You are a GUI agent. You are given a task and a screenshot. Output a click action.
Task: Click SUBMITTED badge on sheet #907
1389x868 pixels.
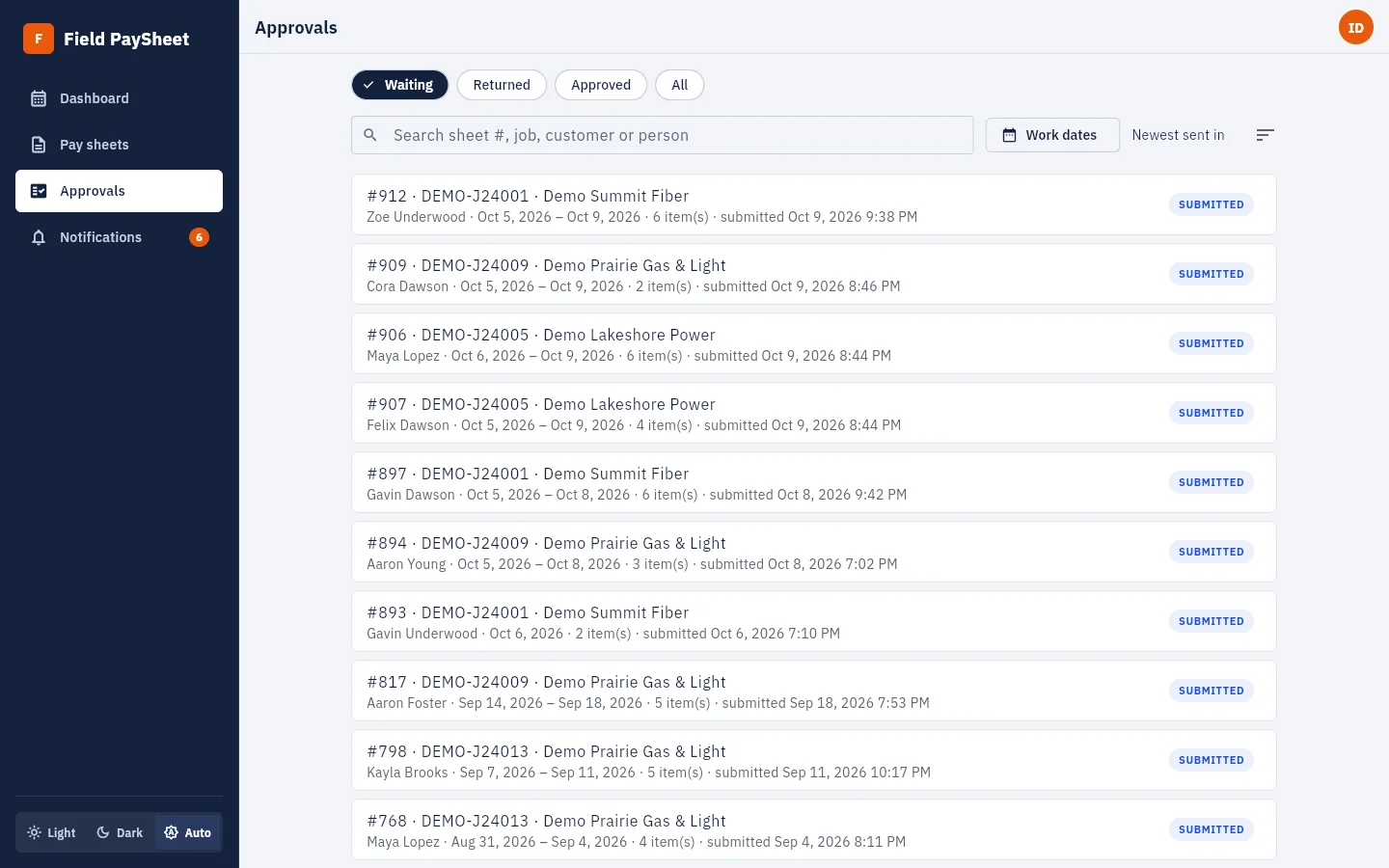(1211, 413)
